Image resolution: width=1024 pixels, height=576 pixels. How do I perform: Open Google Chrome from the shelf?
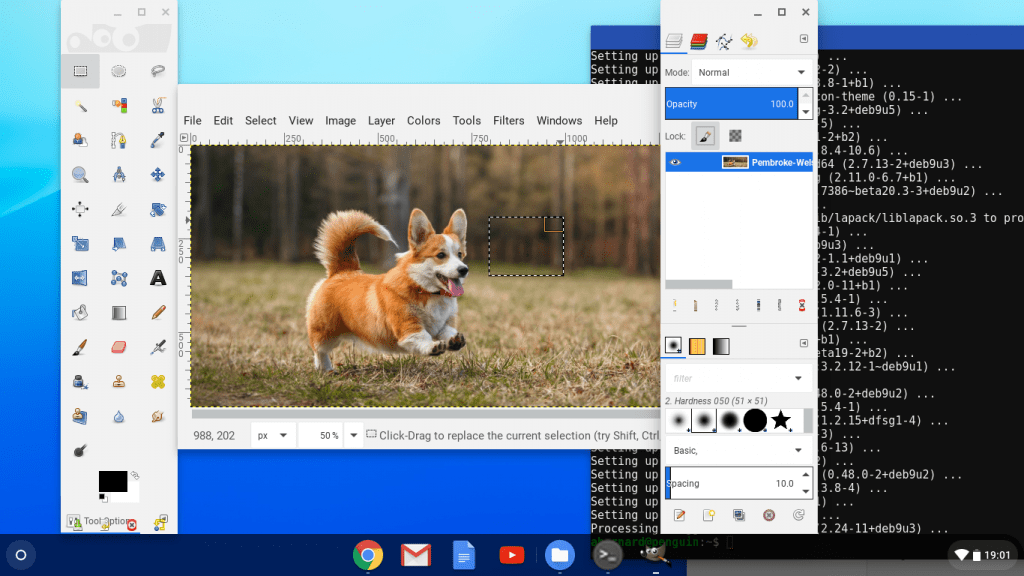tap(368, 555)
